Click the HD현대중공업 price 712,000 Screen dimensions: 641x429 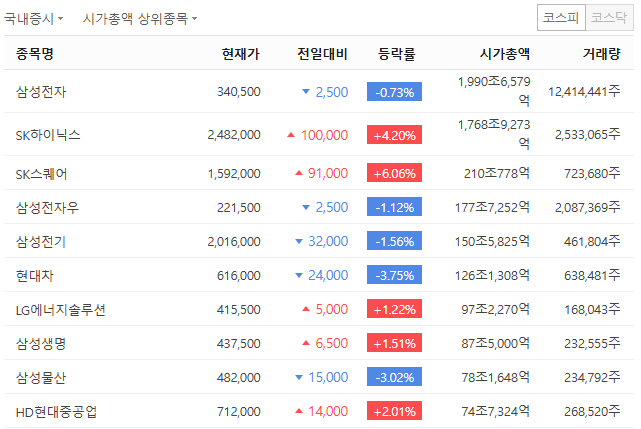pos(239,411)
